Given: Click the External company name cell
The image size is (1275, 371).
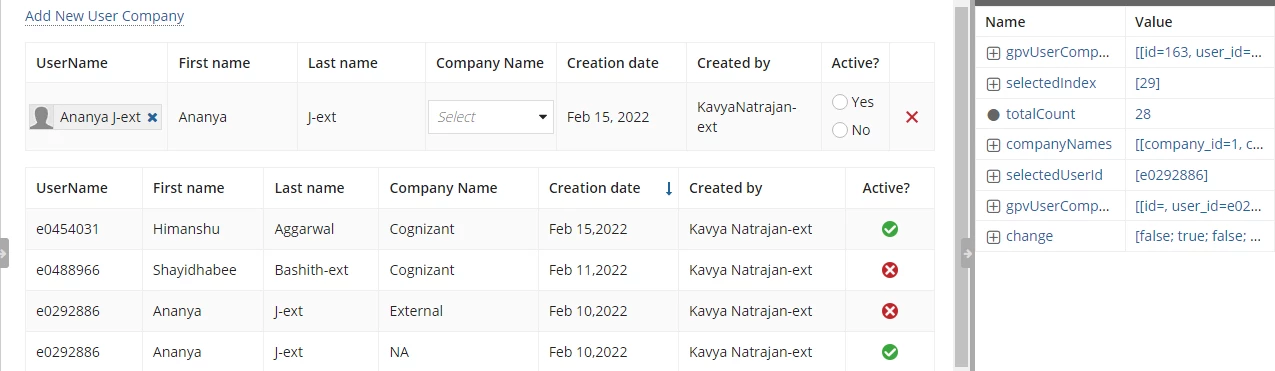Looking at the screenshot, I should click(417, 311).
